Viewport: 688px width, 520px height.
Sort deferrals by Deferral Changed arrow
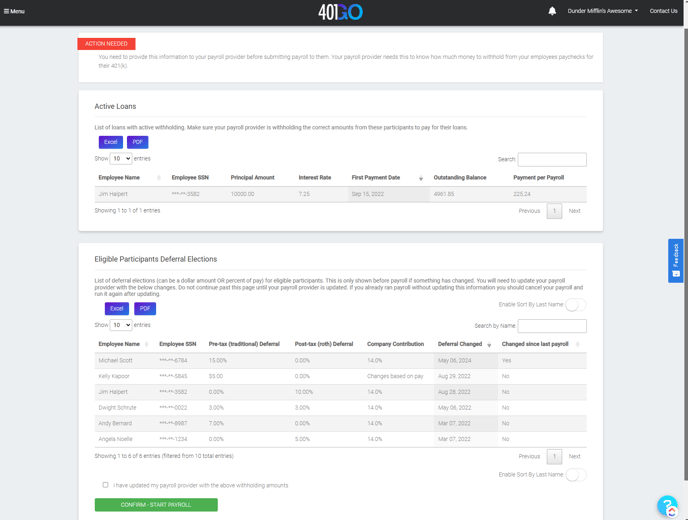(x=489, y=344)
